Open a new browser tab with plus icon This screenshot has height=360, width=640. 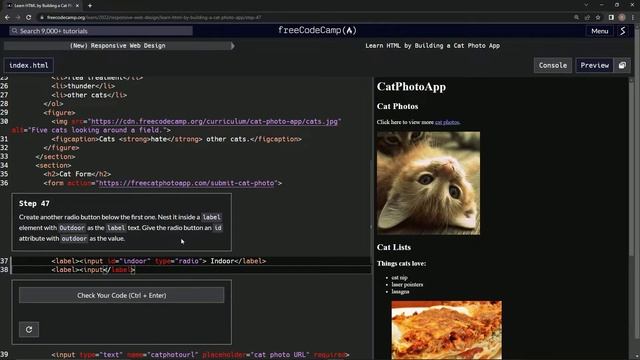point(90,6)
